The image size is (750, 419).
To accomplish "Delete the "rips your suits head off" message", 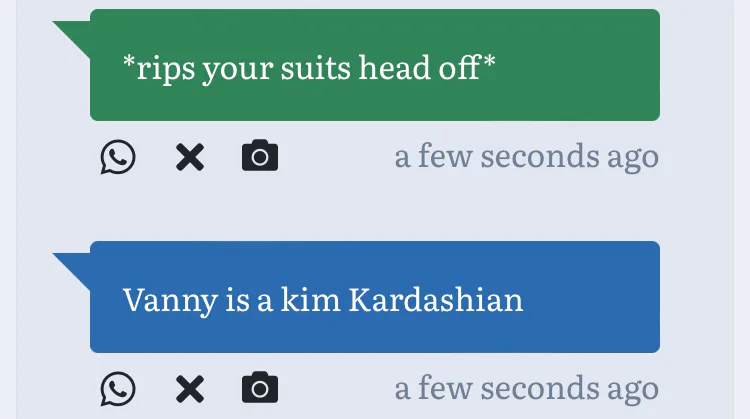I will pyautogui.click(x=189, y=157).
